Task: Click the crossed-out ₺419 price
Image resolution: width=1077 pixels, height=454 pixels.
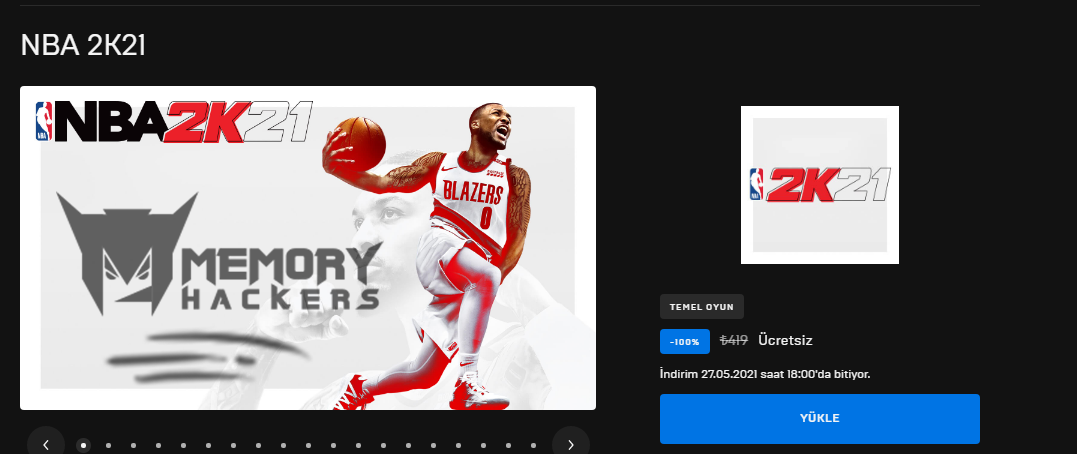Action: [x=734, y=340]
